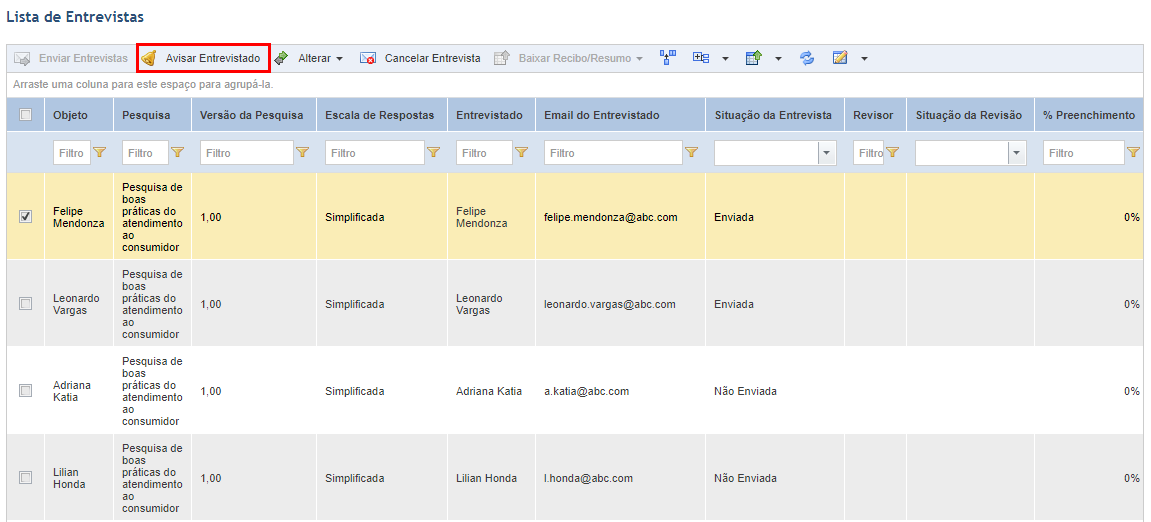Open the dropdown arrow beside the notepad icon
Image resolution: width=1151 pixels, height=522 pixels.
tap(865, 59)
